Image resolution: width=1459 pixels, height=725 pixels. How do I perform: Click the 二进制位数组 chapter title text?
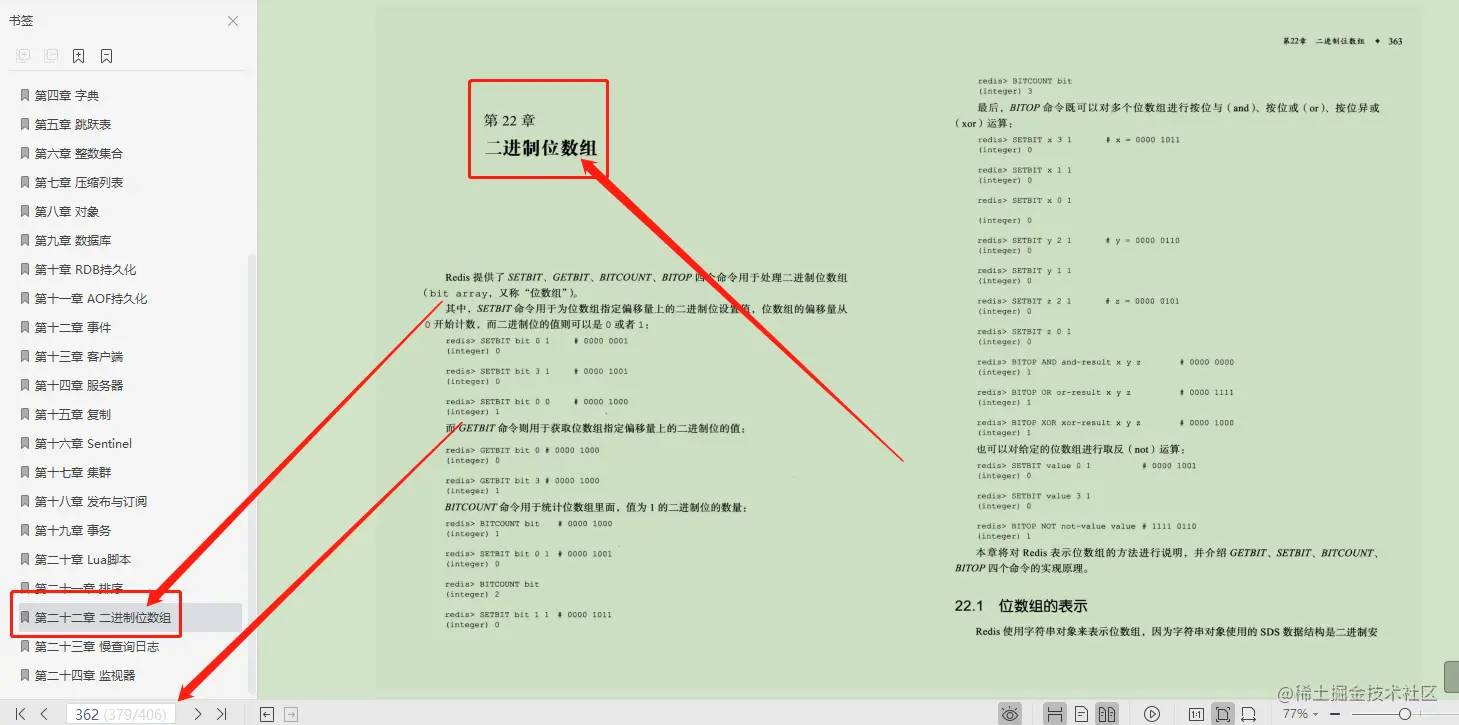pos(541,148)
